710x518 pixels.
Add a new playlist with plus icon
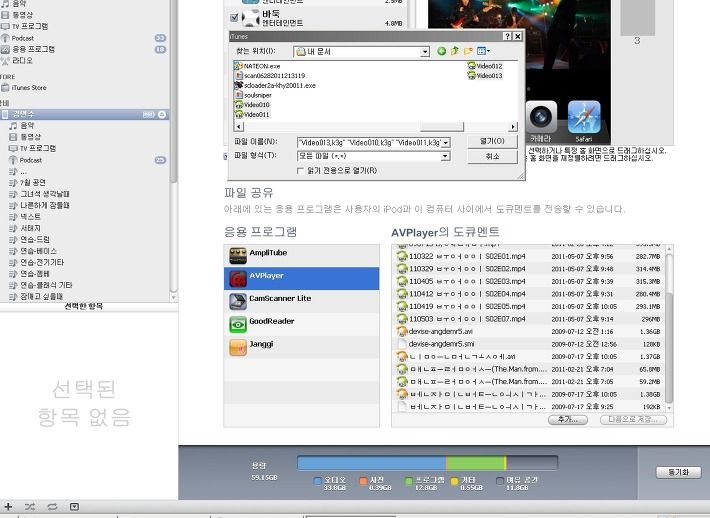pos(8,507)
